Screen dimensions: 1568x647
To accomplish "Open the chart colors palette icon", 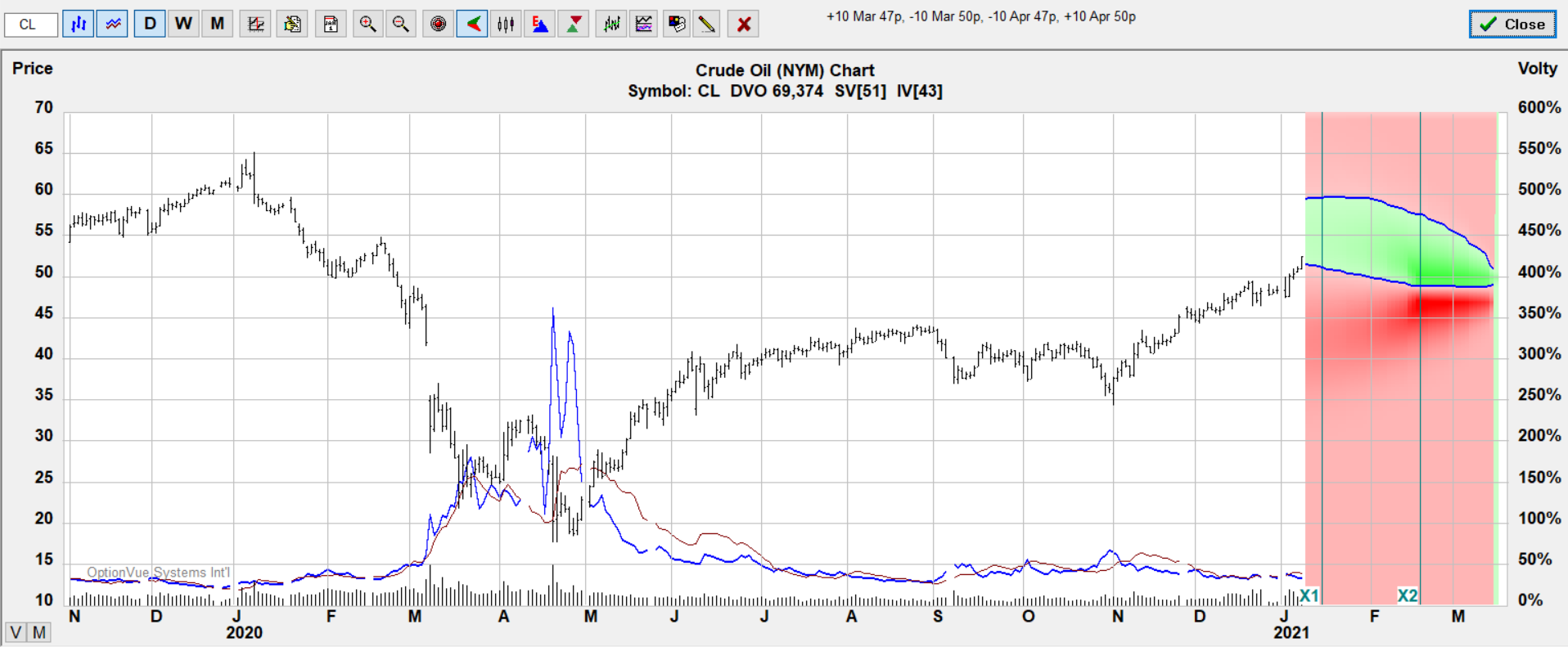I will [676, 24].
